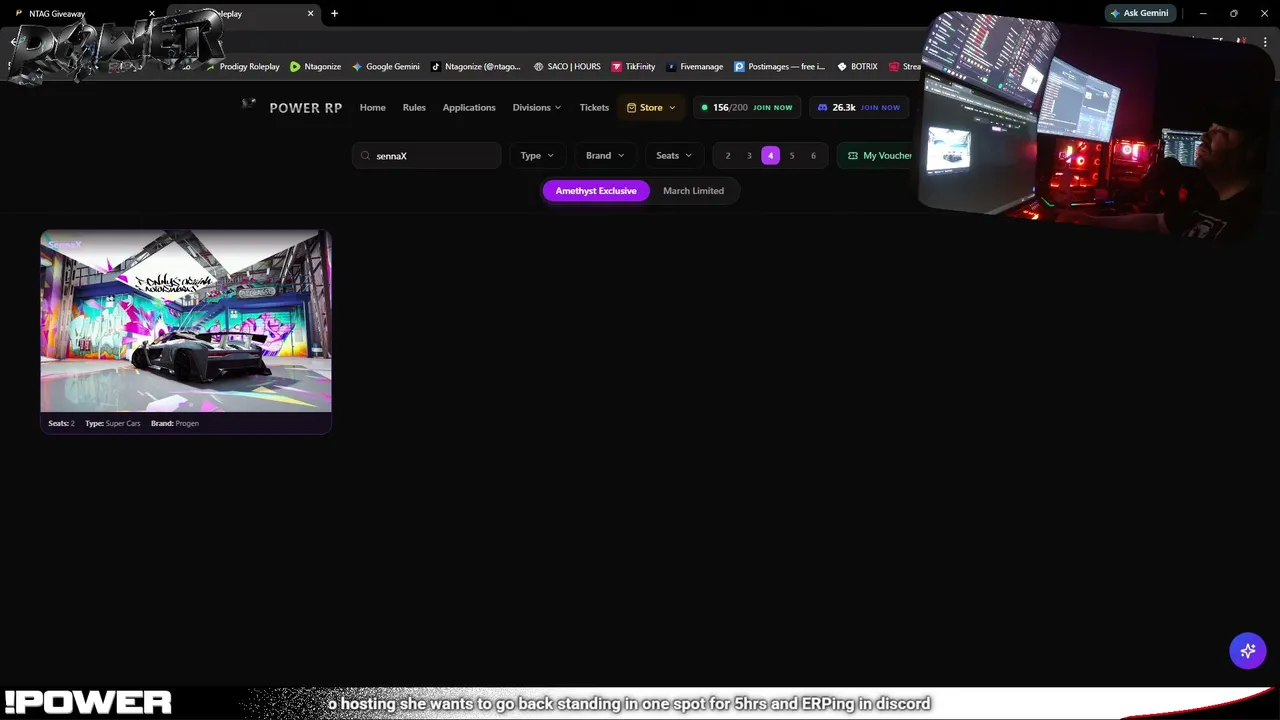
Task: Go to the Home page
Action: pyautogui.click(x=372, y=108)
